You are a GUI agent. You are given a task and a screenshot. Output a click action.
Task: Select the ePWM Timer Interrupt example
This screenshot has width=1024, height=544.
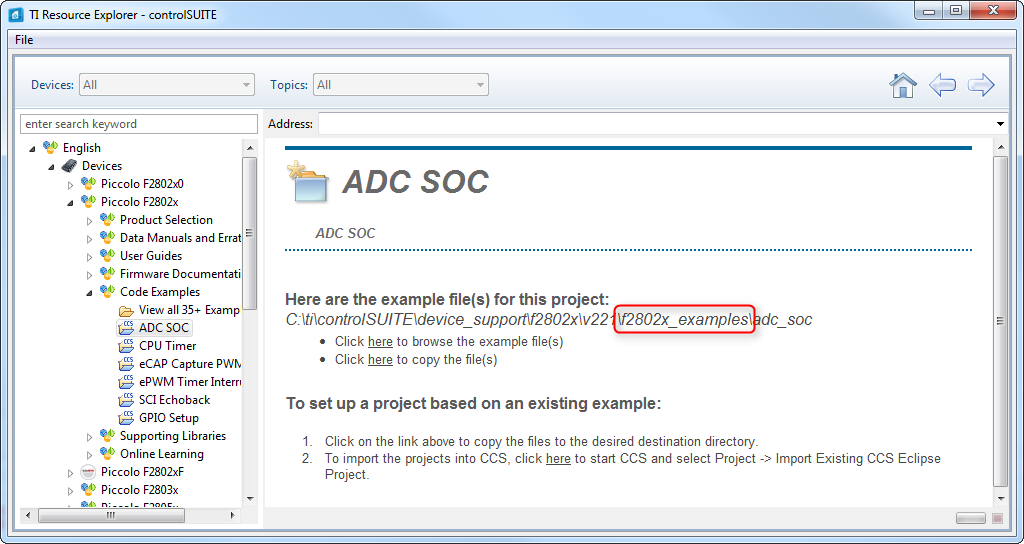coord(190,382)
